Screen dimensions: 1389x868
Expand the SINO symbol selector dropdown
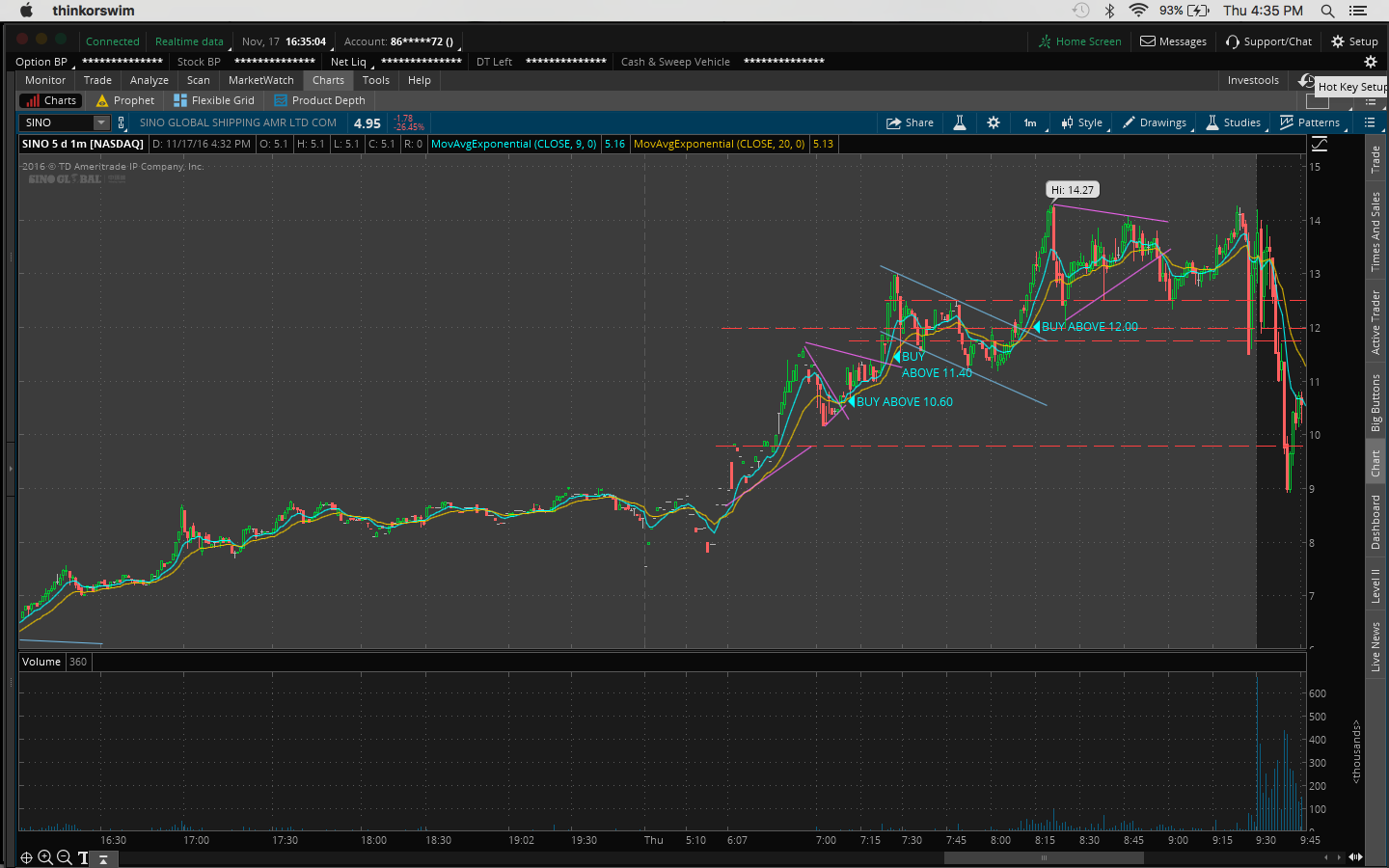click(x=101, y=122)
